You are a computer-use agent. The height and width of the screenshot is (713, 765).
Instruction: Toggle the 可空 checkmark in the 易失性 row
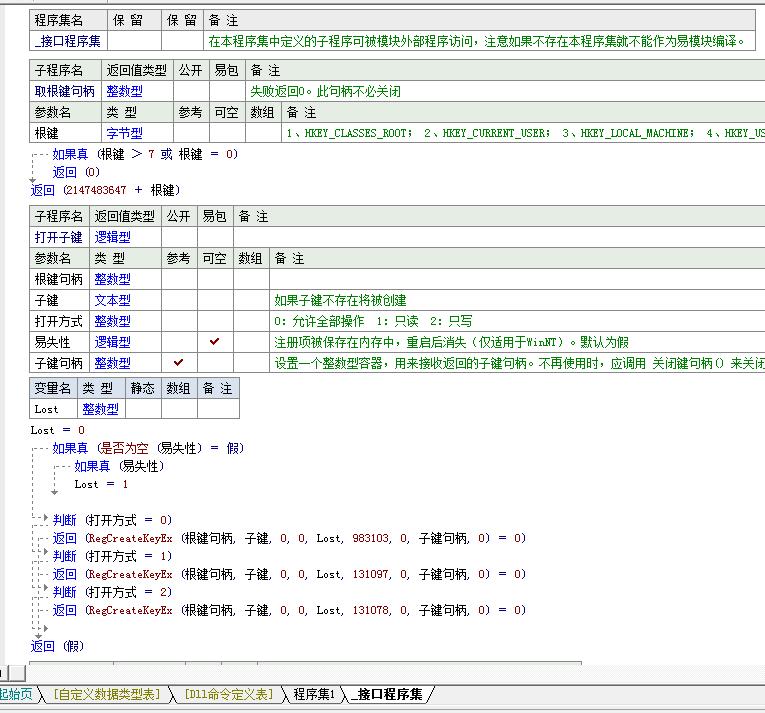tap(215, 342)
